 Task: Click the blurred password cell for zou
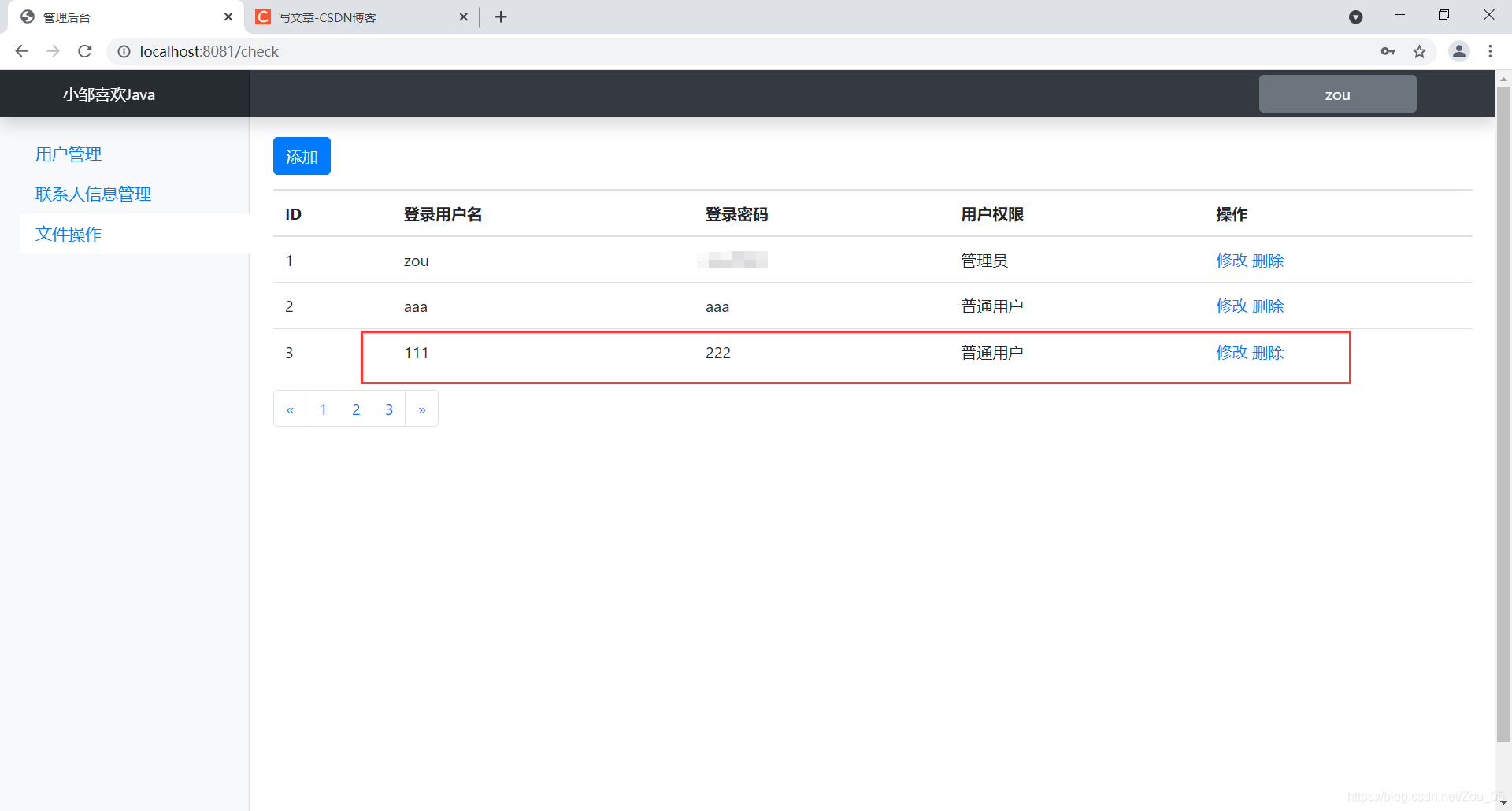(732, 260)
